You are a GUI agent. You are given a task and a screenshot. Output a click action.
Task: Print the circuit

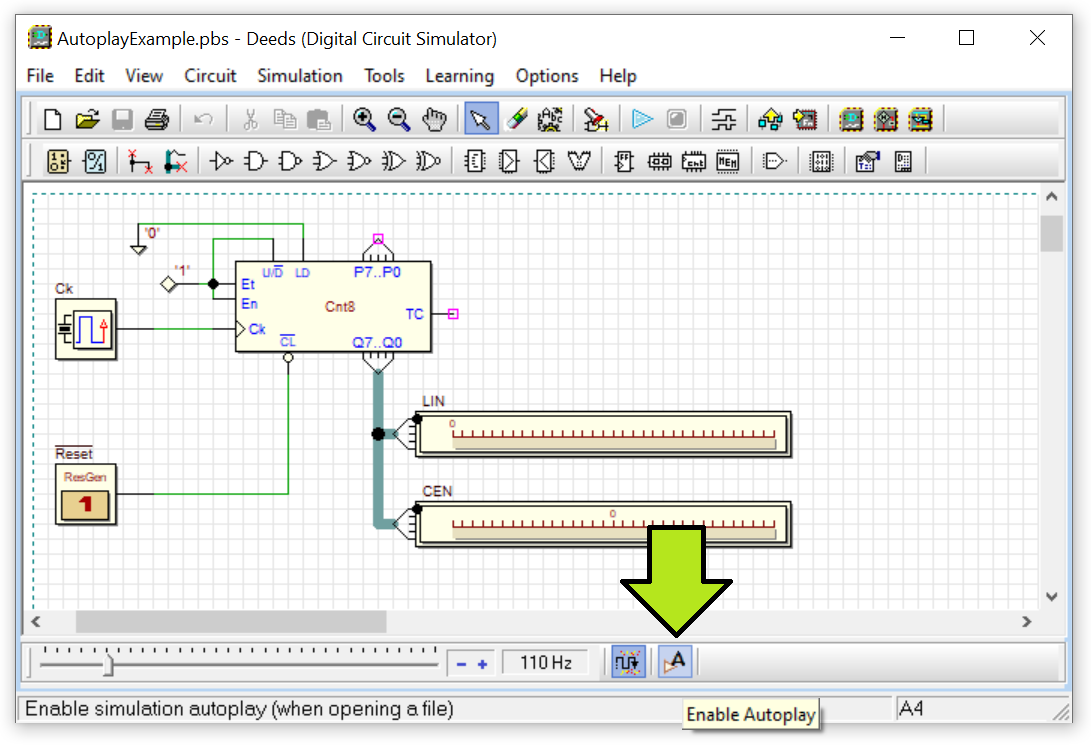(x=157, y=120)
